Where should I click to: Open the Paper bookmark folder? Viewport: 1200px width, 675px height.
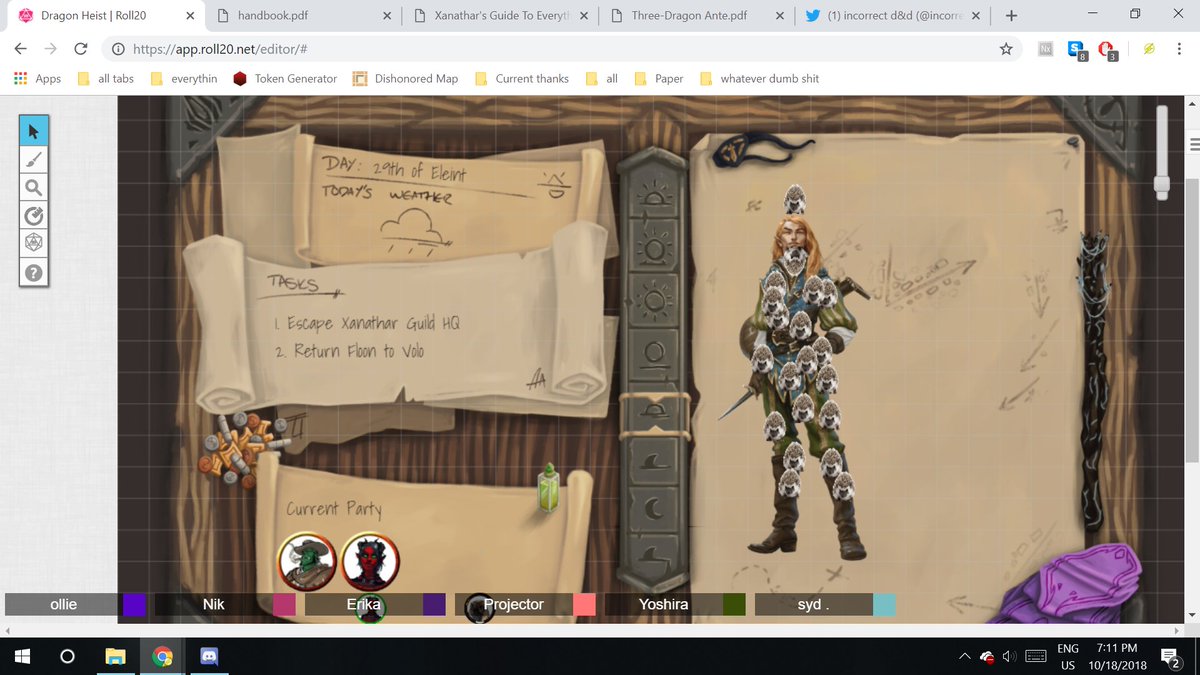pyautogui.click(x=660, y=79)
